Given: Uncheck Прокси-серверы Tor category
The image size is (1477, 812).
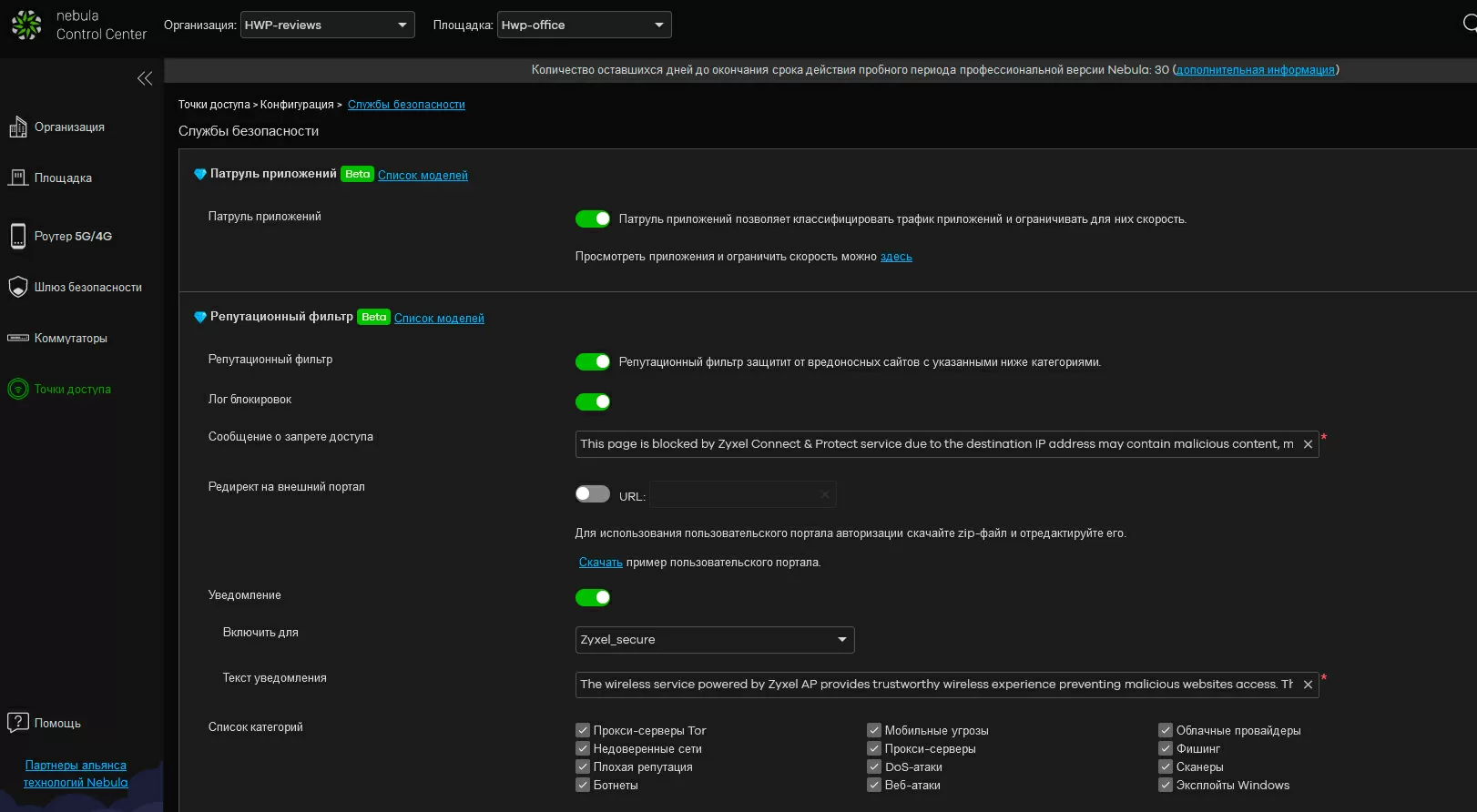Looking at the screenshot, I should tap(583, 730).
